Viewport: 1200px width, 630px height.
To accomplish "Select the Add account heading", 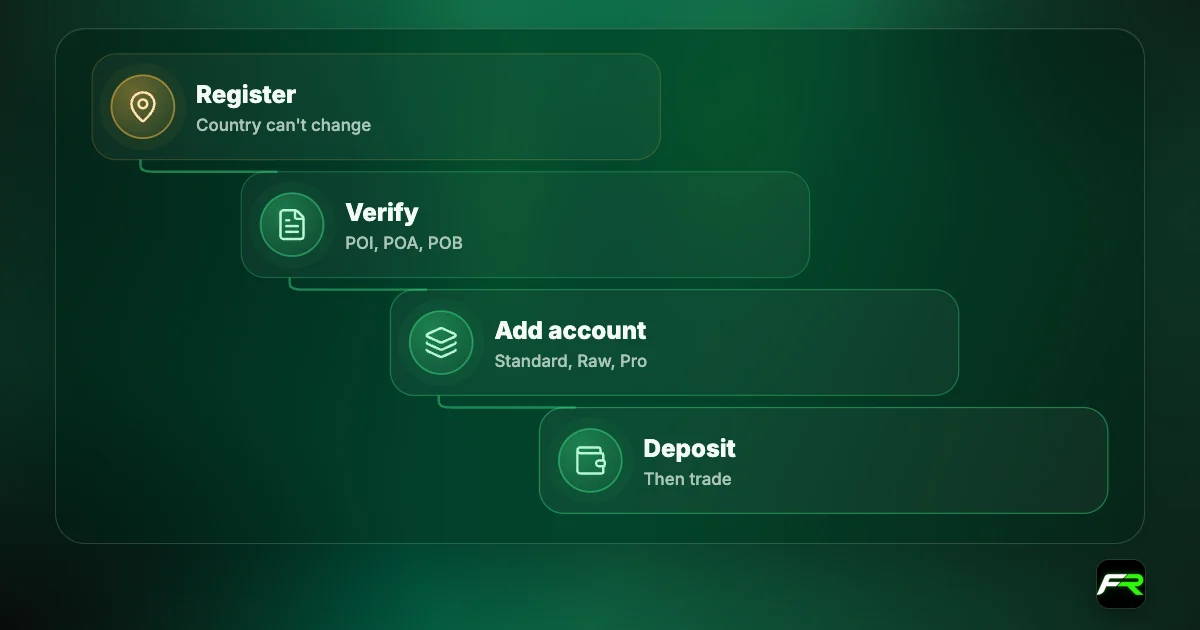I will pyautogui.click(x=570, y=330).
